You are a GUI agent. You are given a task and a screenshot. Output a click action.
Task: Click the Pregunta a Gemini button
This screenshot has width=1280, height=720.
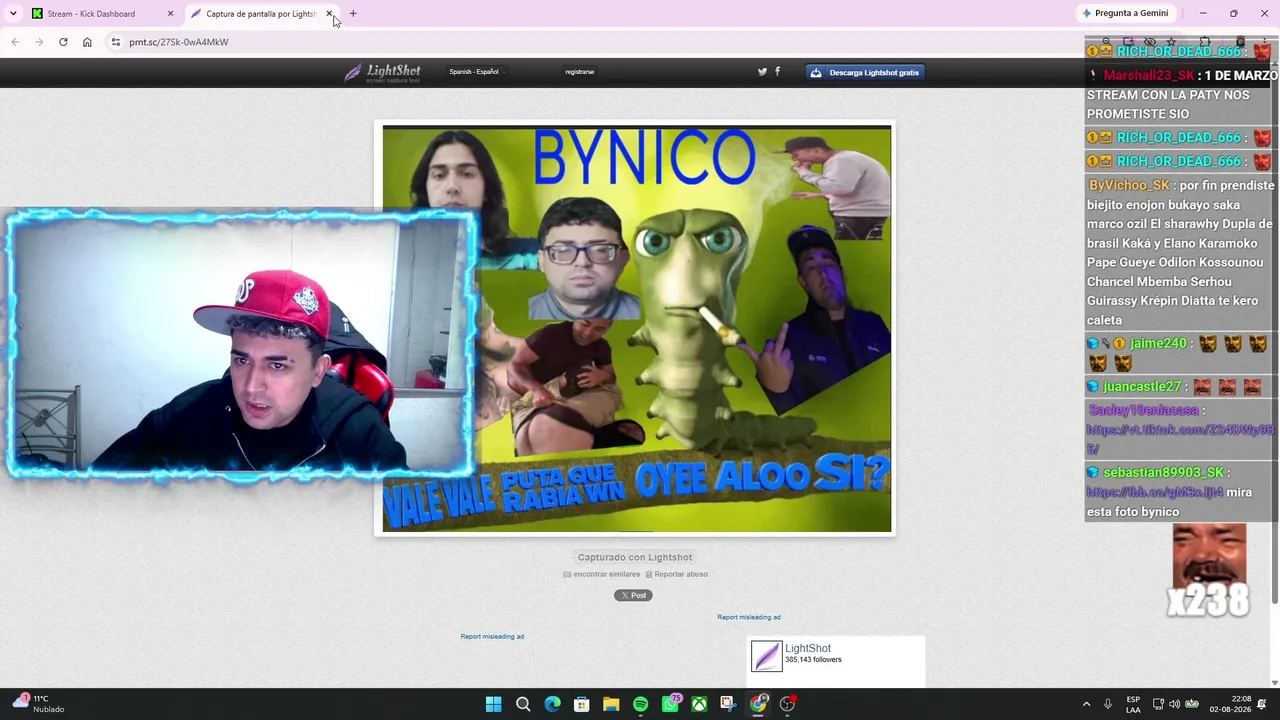point(1125,14)
